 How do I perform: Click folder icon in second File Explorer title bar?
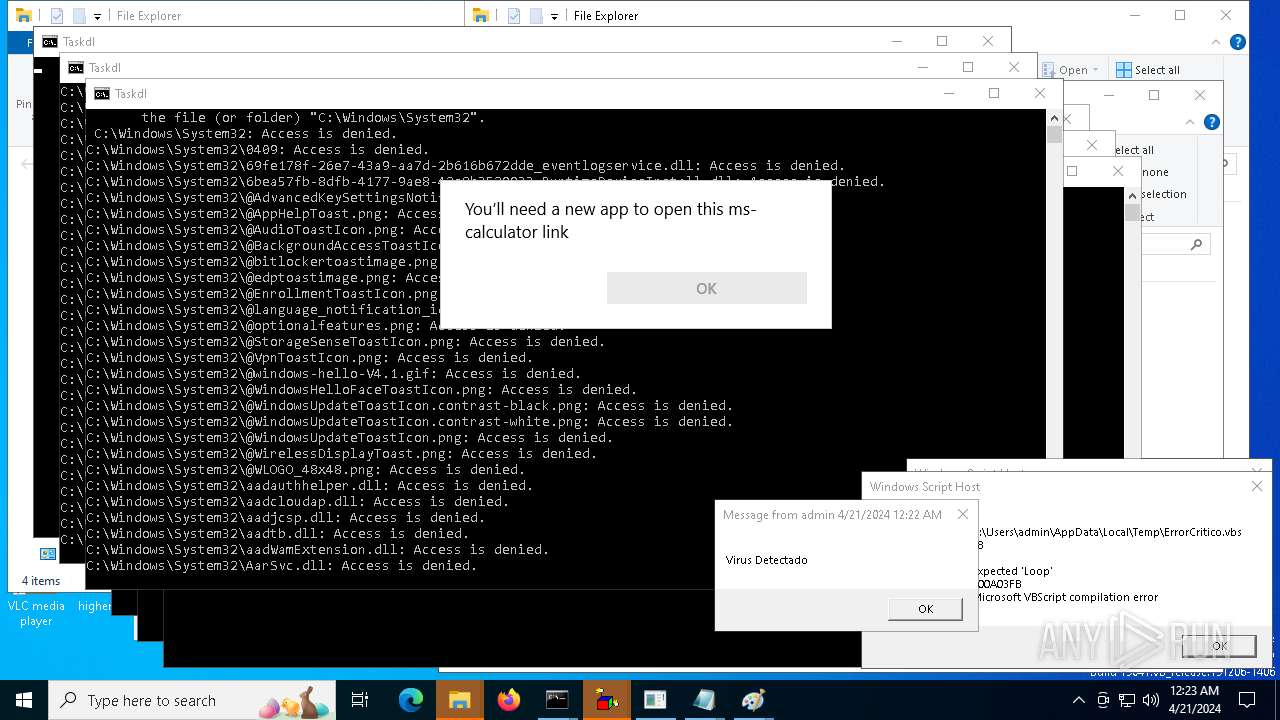pos(481,15)
